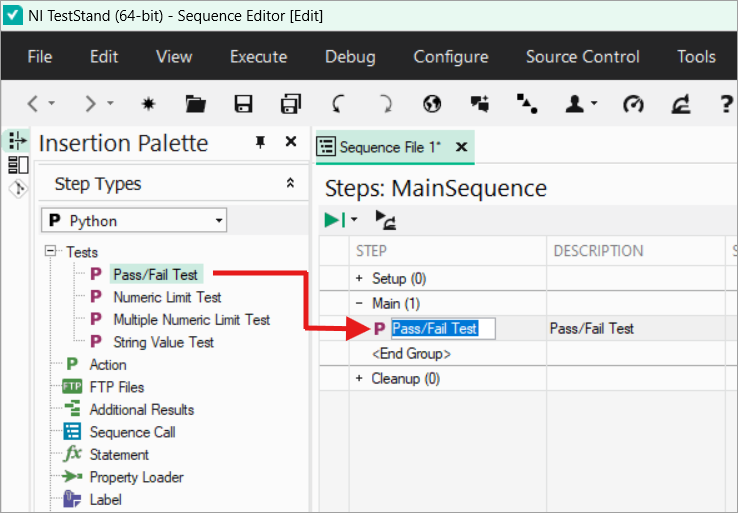Open the View menu

tap(174, 57)
